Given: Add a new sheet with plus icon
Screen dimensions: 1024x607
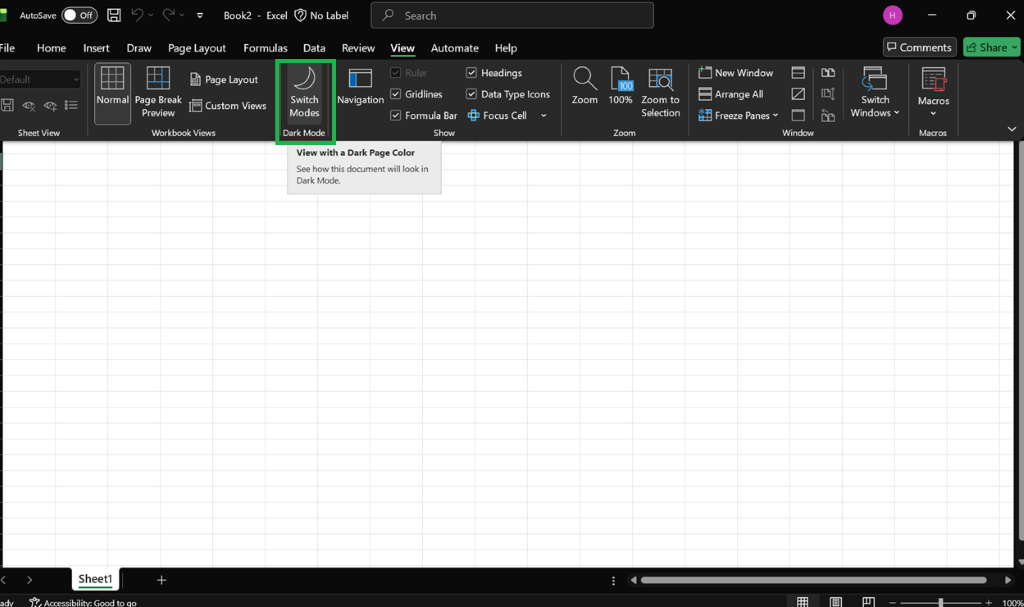Looking at the screenshot, I should point(161,580).
